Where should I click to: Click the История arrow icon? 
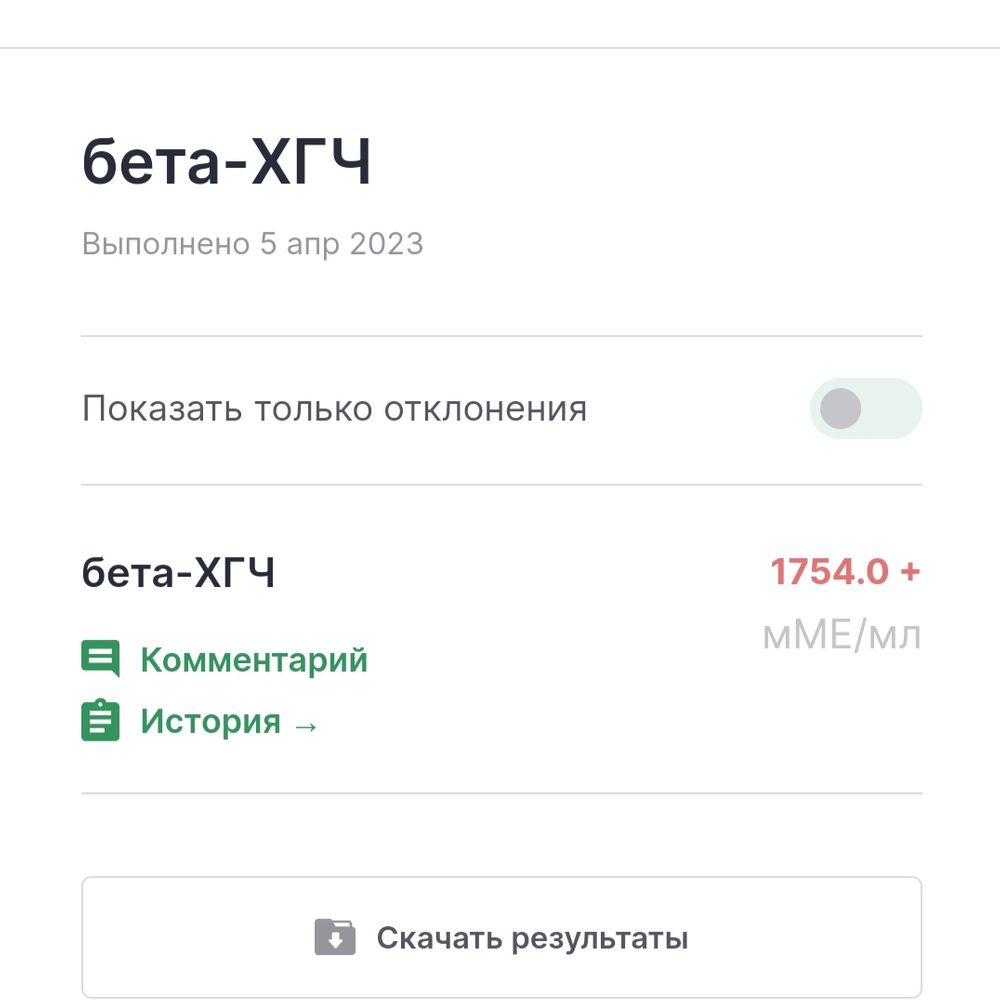point(305,726)
